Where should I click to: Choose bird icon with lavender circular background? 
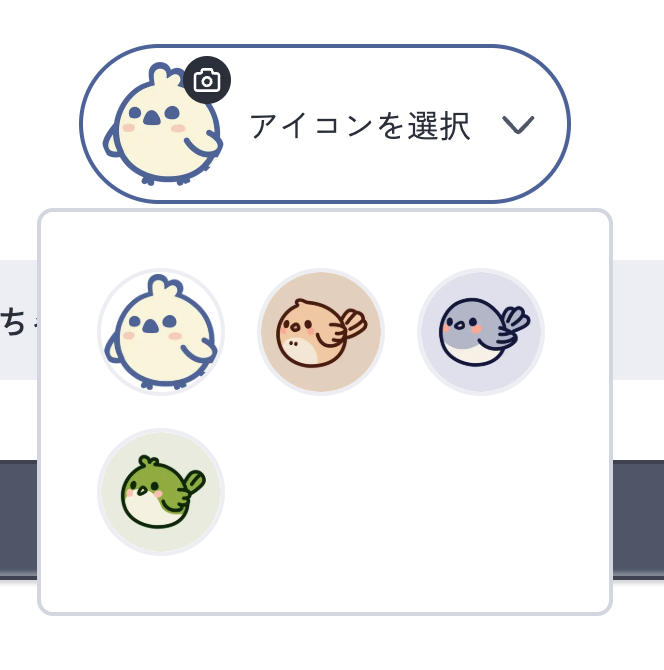pyautogui.click(x=481, y=332)
